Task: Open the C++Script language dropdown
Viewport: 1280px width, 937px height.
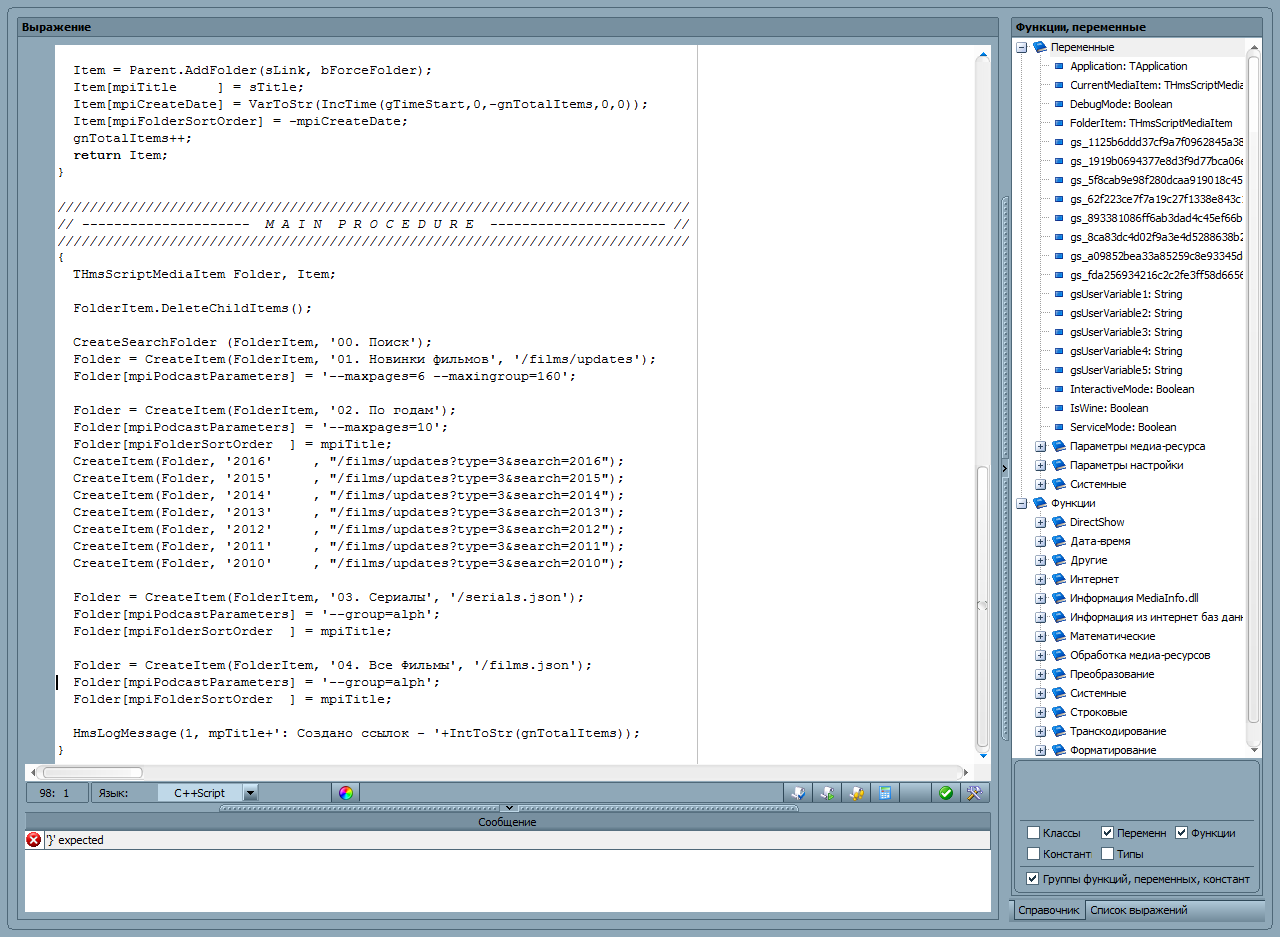Action: [250, 793]
